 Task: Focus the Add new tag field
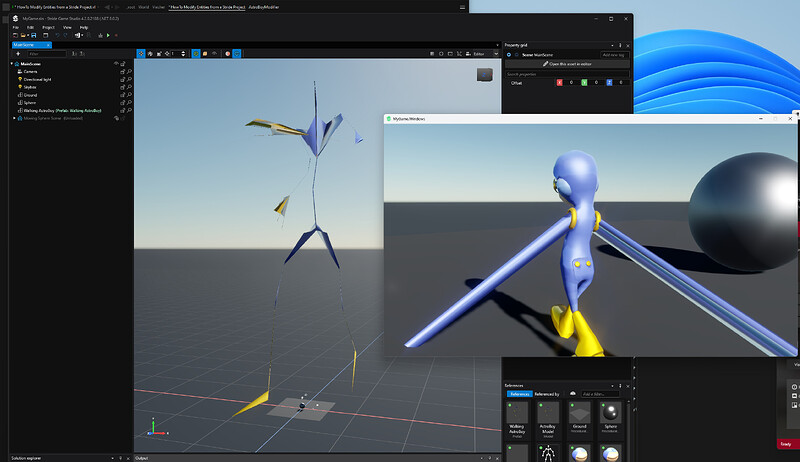[615, 55]
